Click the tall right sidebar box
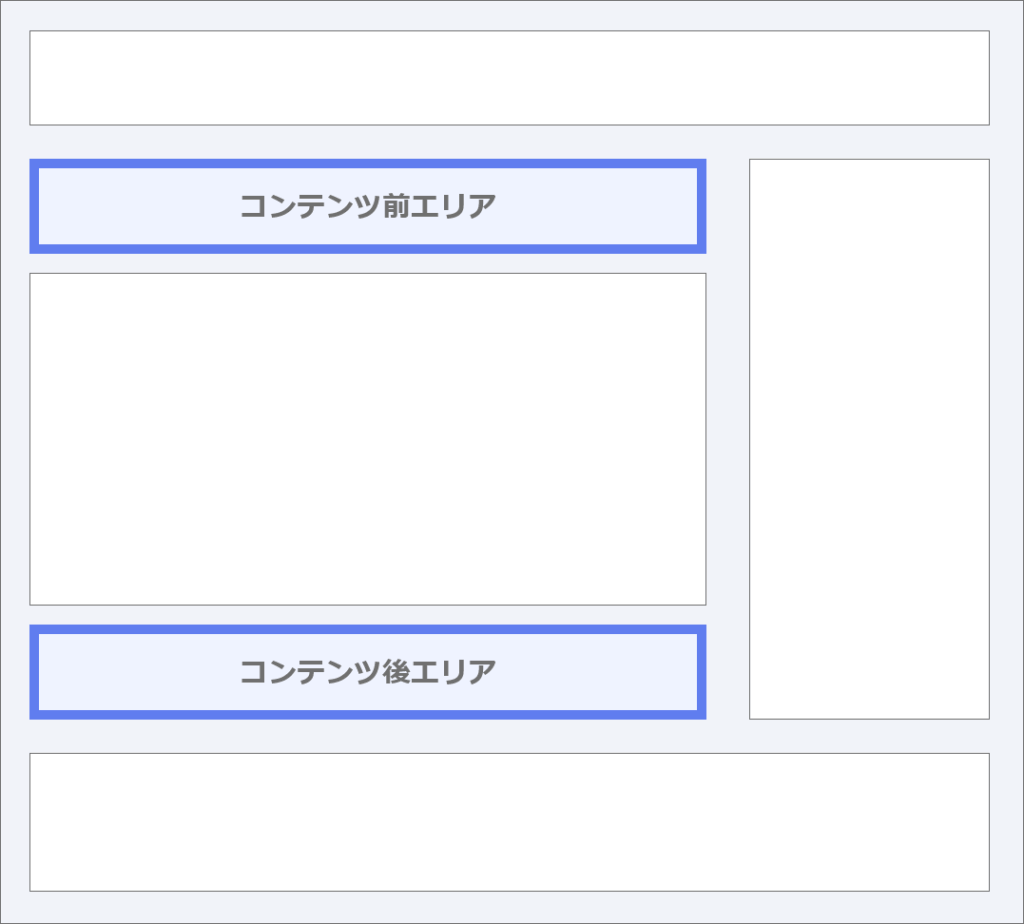The height and width of the screenshot is (924, 1024). pos(869,438)
